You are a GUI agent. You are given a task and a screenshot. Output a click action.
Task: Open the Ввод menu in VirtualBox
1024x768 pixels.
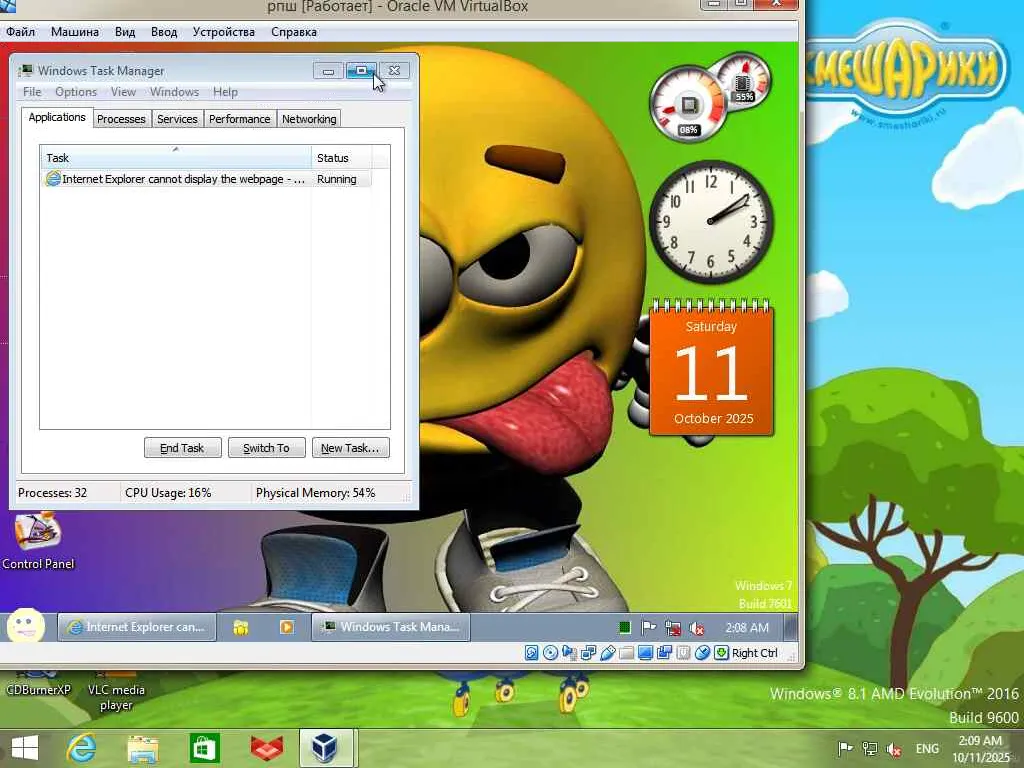(x=164, y=32)
